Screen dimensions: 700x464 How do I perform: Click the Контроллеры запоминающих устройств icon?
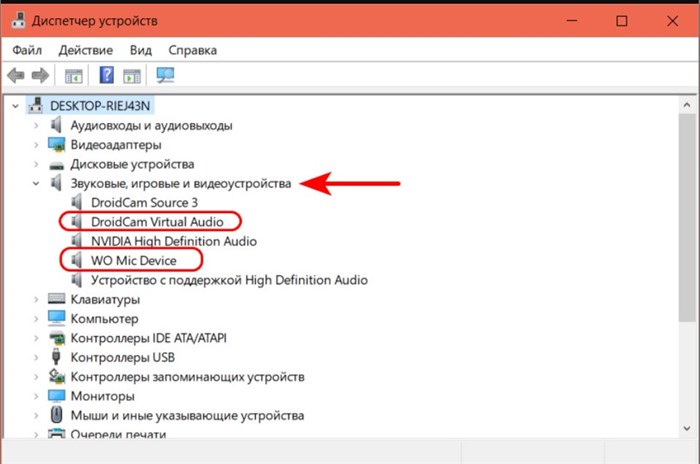[x=57, y=376]
